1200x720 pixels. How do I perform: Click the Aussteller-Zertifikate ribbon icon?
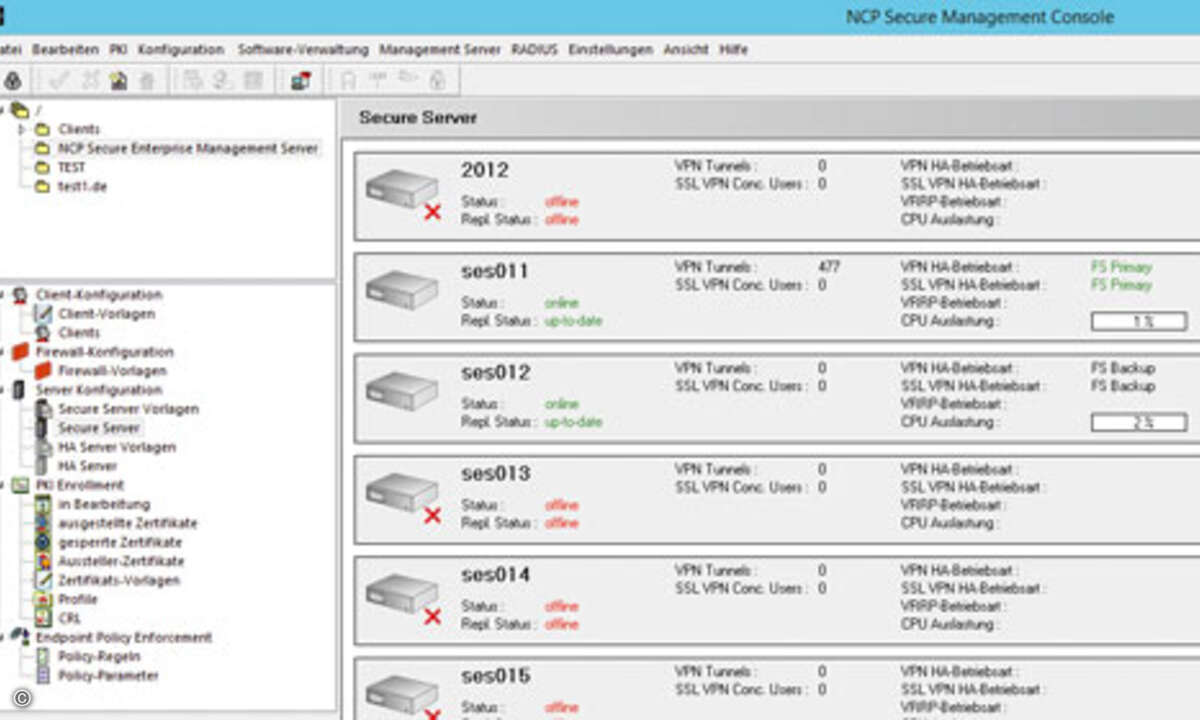click(41, 561)
